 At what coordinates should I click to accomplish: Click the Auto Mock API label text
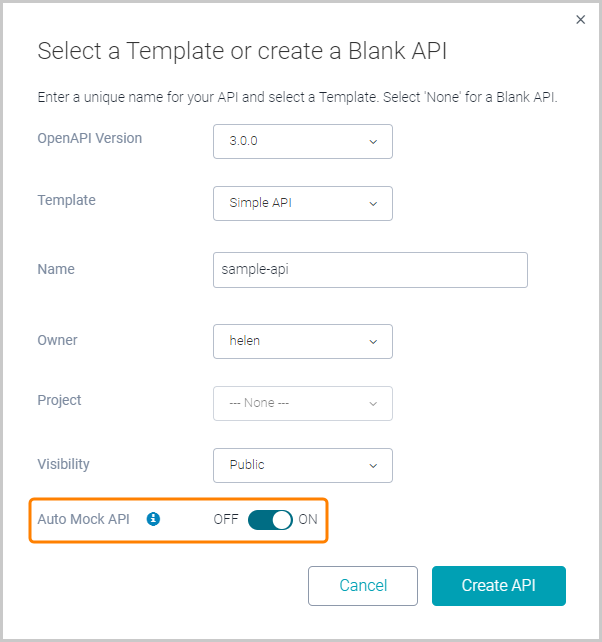point(84,519)
